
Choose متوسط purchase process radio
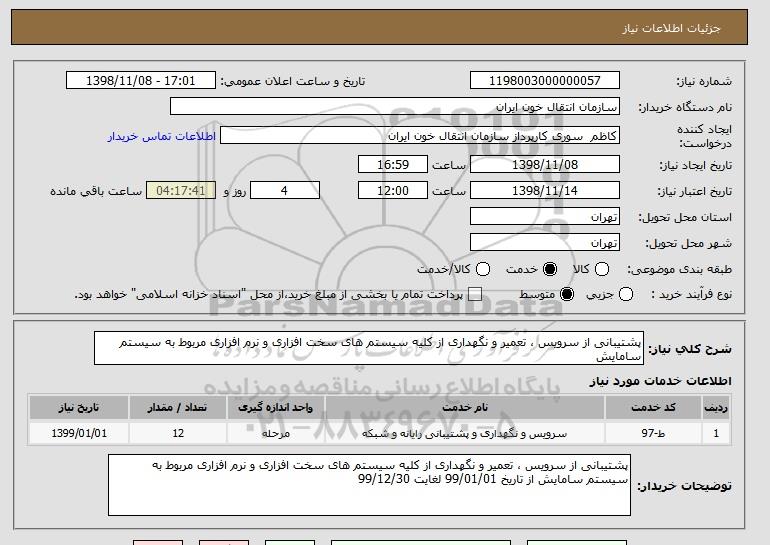tap(567, 295)
